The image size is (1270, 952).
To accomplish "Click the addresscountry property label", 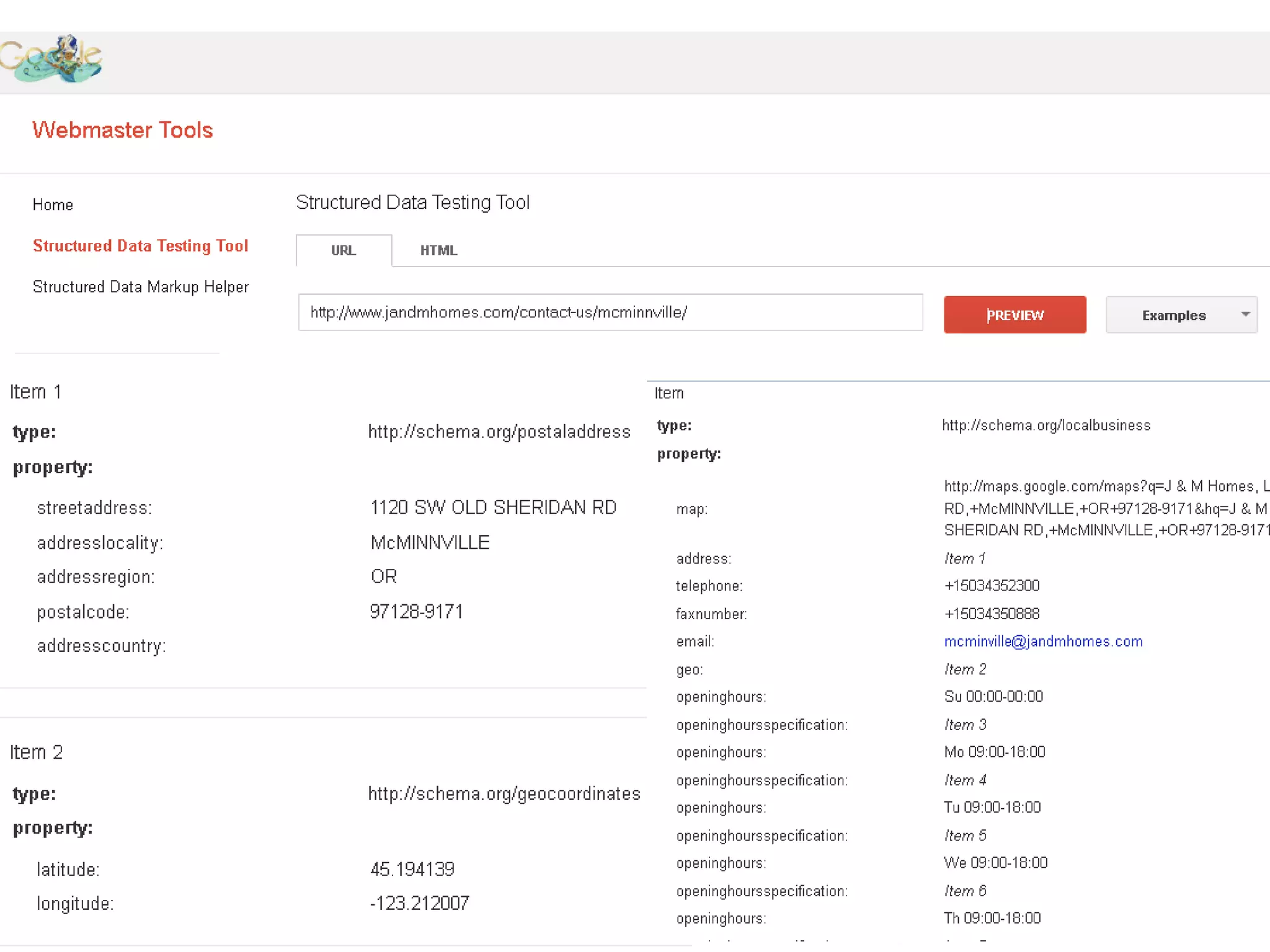I will [101, 646].
